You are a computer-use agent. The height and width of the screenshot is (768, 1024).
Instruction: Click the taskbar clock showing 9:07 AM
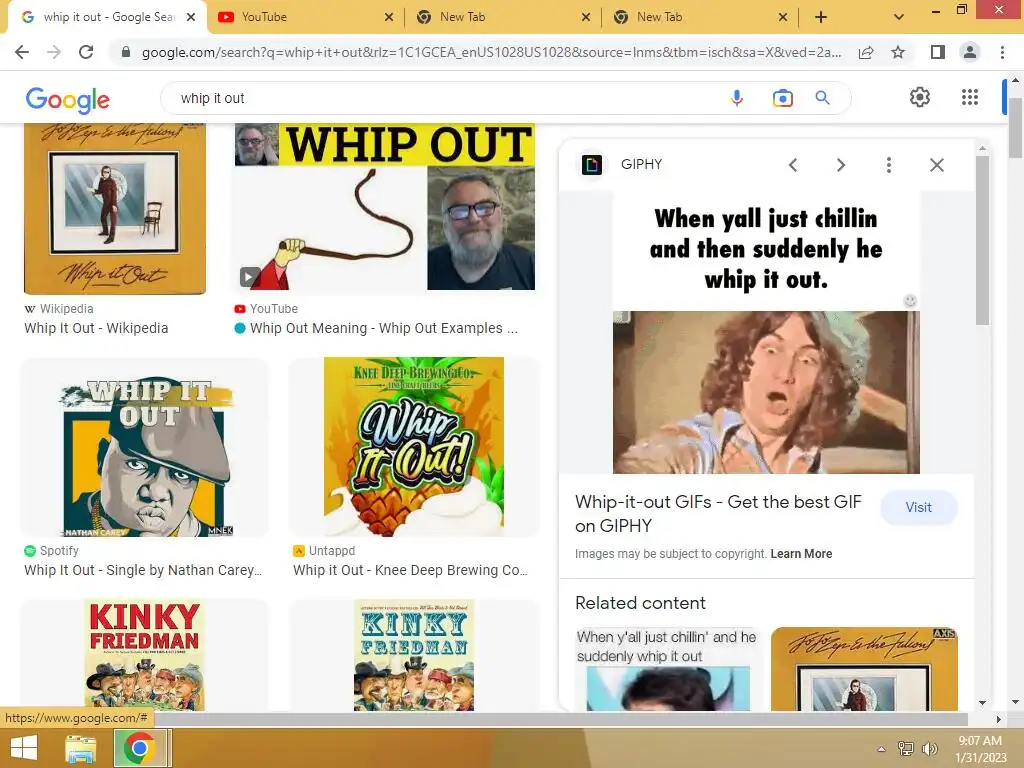click(980, 749)
